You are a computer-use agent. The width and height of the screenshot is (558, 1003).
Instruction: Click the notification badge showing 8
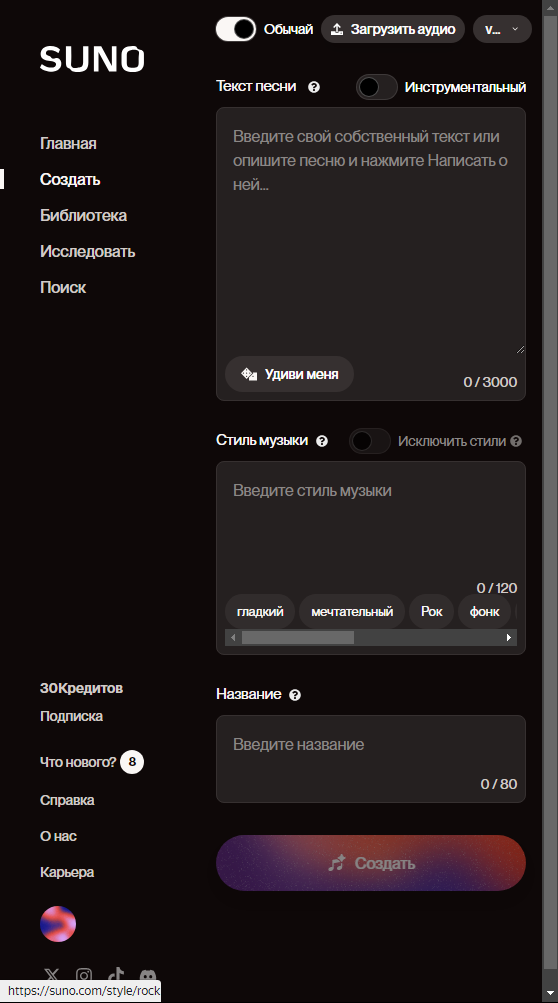[x=132, y=762]
